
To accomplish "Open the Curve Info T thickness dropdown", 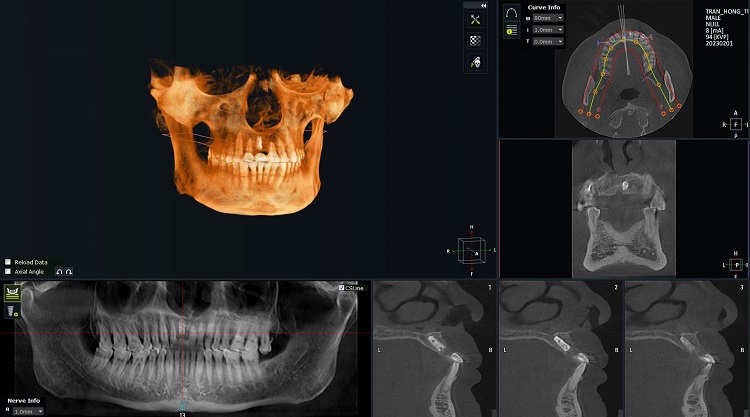I will pos(548,41).
